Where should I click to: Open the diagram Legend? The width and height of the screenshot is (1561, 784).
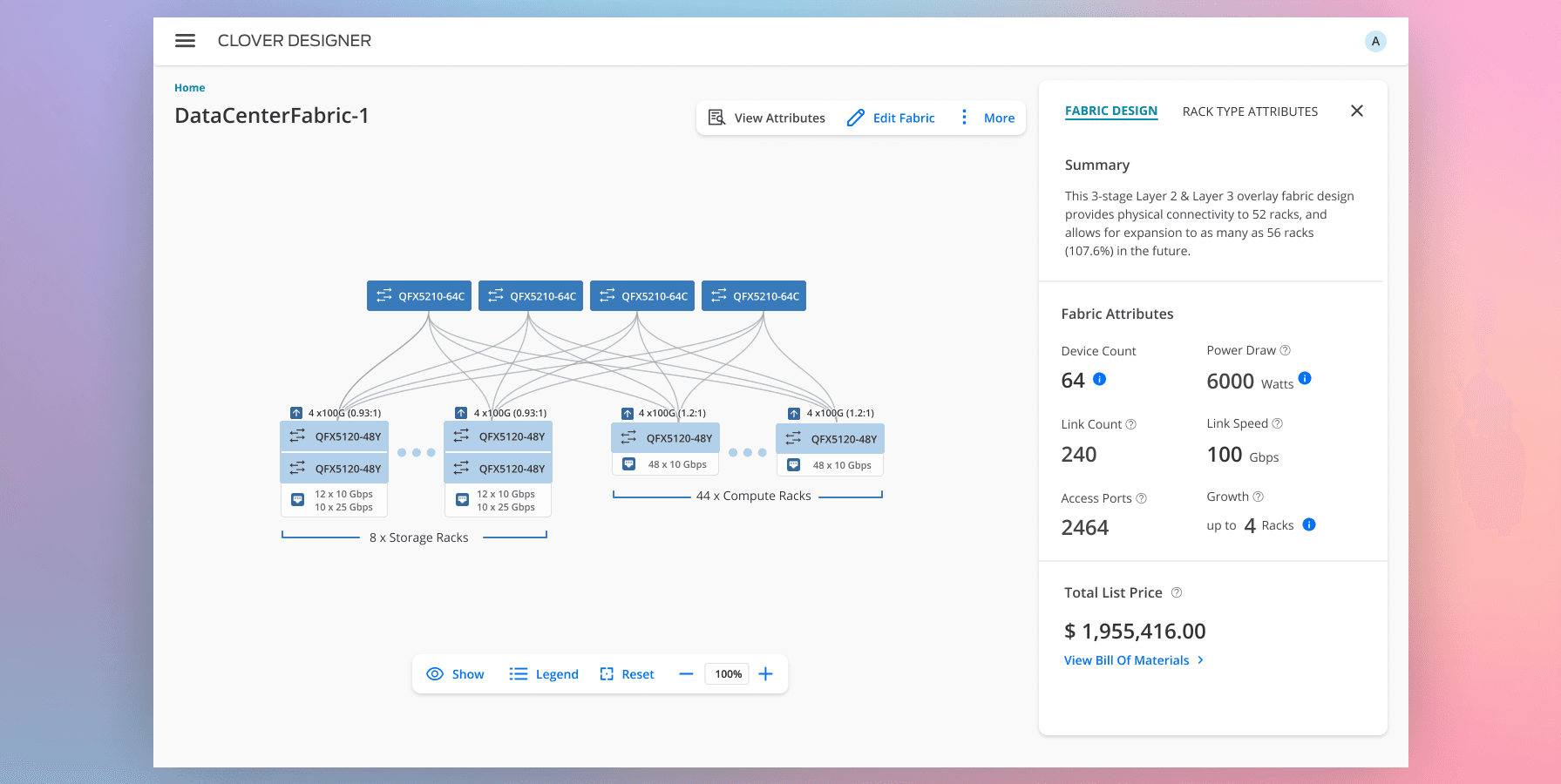point(544,674)
